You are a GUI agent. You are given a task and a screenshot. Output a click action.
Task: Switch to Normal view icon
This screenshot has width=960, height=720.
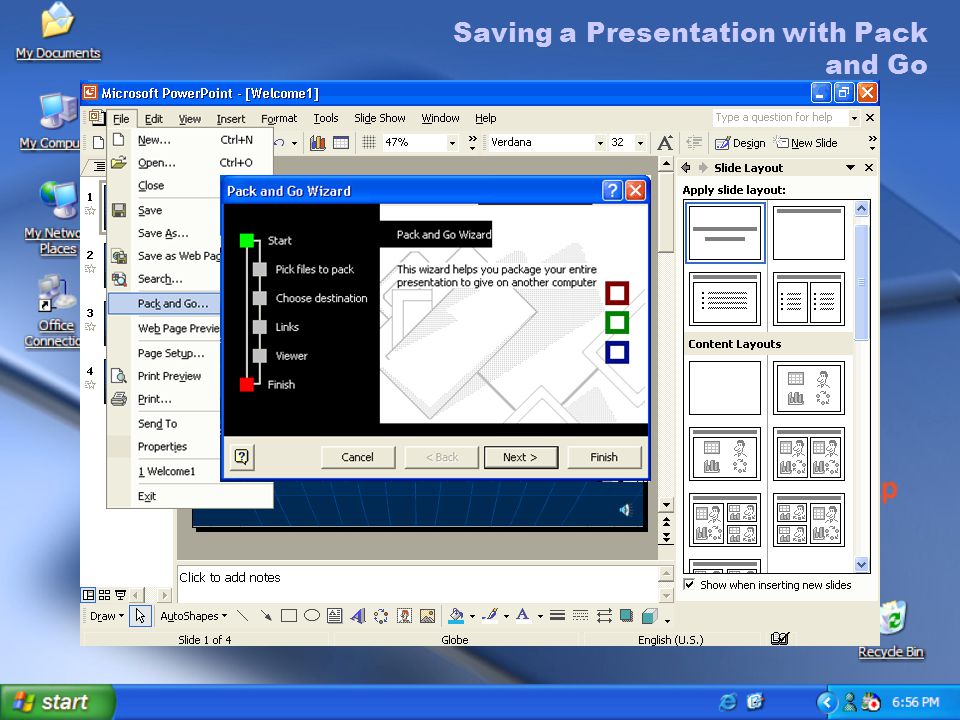pos(89,594)
